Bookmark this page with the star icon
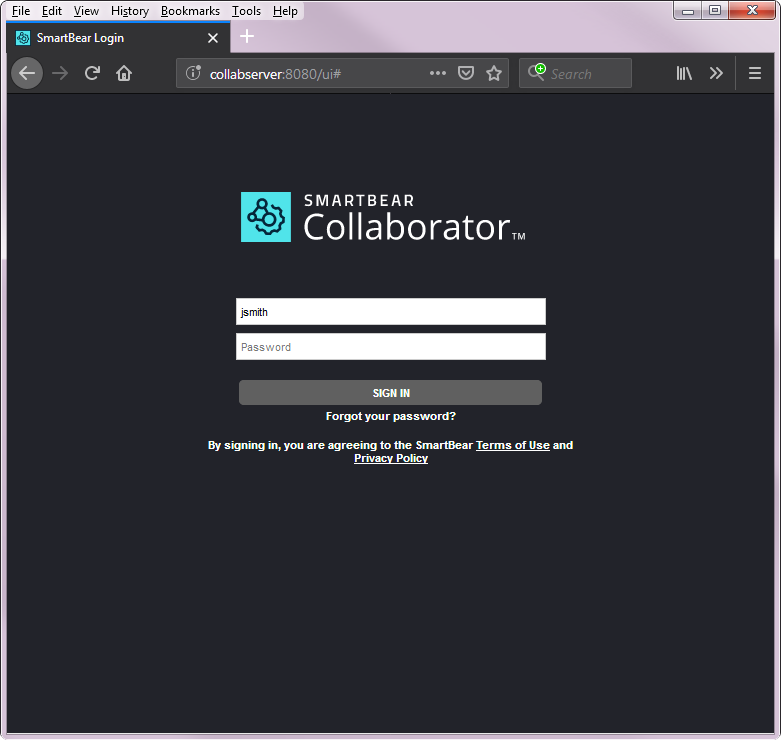 (x=494, y=73)
